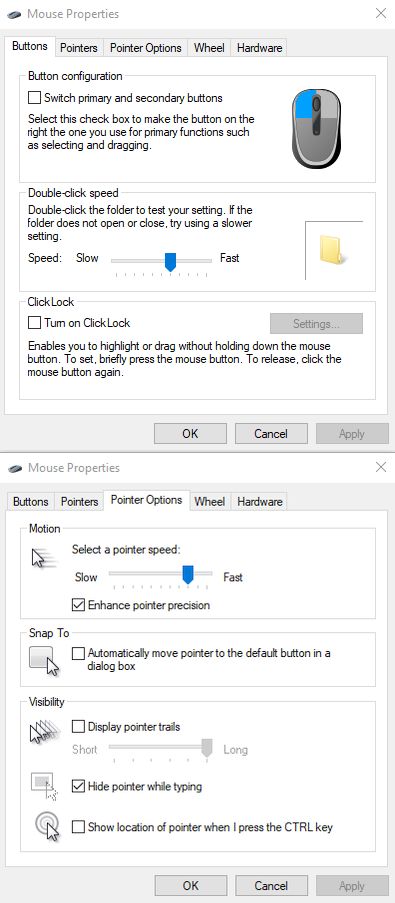This screenshot has height=903, width=395.
Task: Click Cancel in the Pointer Options dialog
Action: (271, 885)
